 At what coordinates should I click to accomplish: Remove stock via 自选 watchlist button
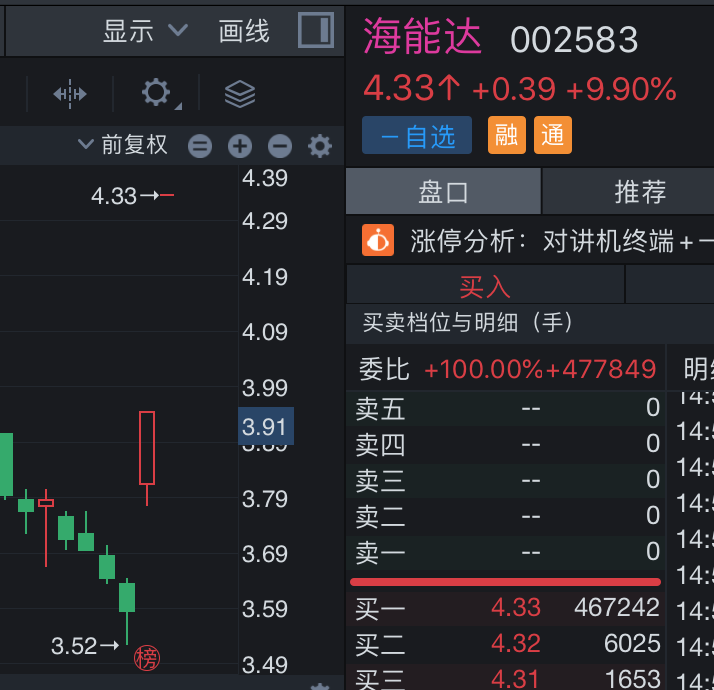[417, 136]
